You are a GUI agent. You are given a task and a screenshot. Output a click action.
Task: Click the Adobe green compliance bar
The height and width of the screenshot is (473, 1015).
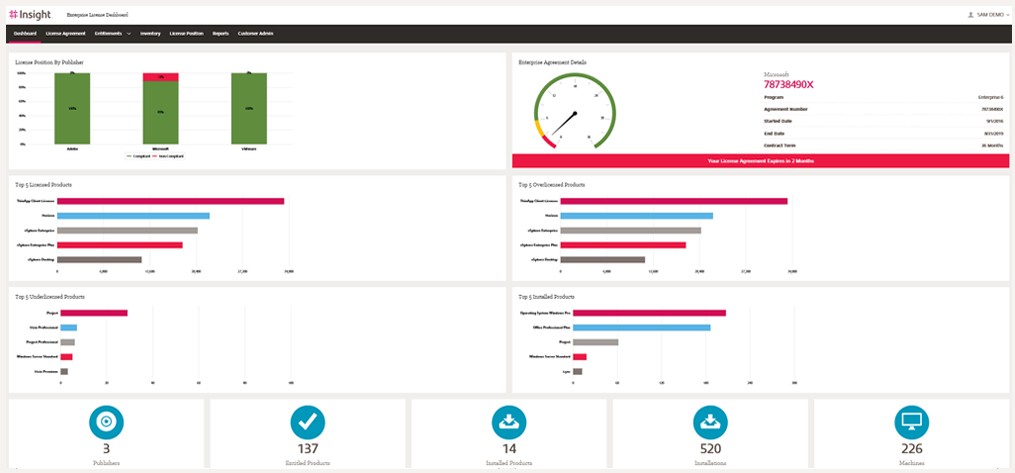coord(72,109)
